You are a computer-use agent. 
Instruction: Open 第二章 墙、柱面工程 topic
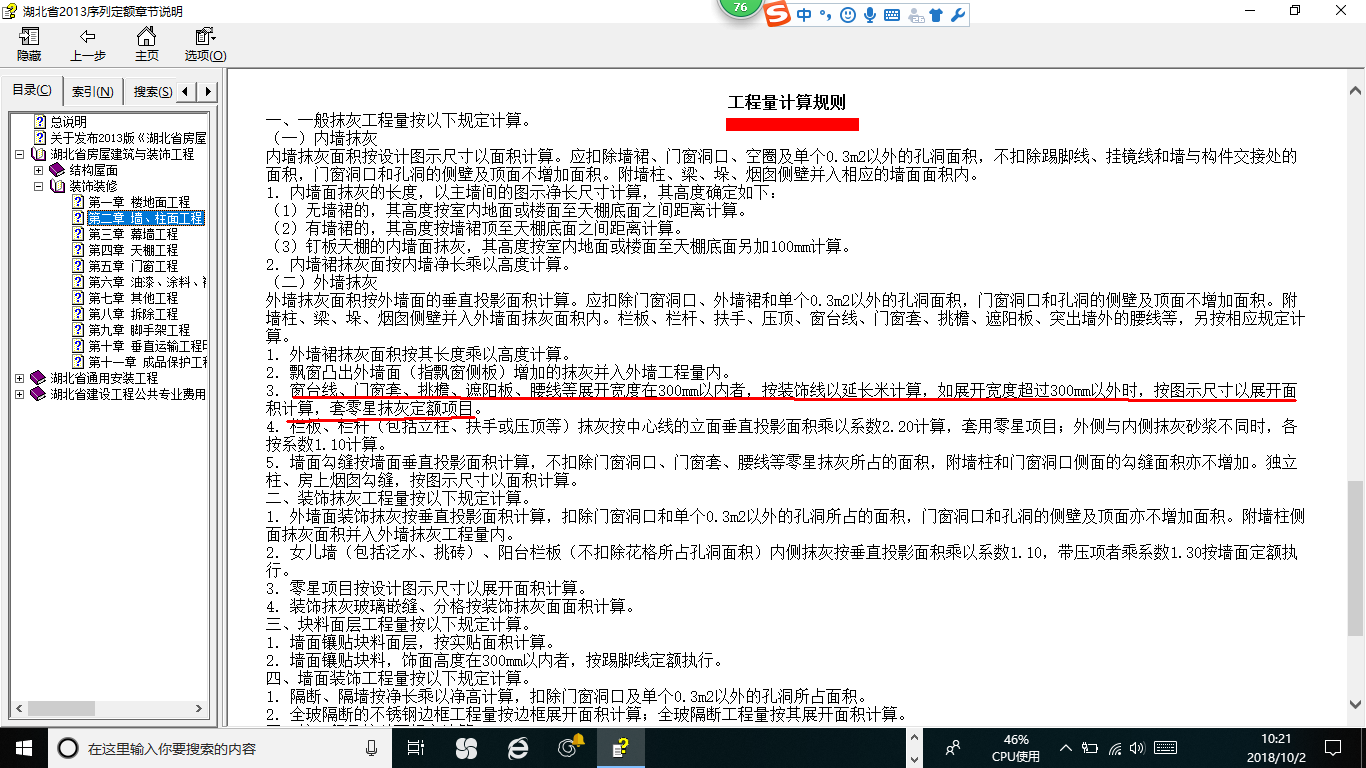[145, 218]
